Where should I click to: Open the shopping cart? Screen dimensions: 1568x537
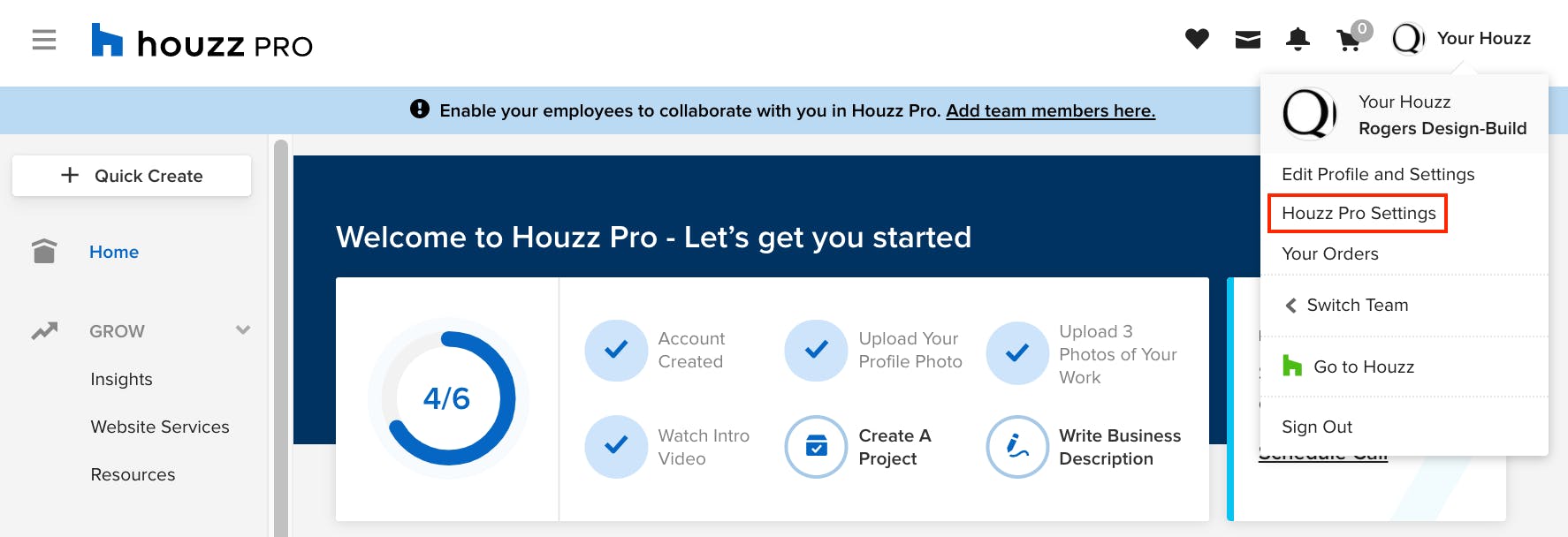1349,40
